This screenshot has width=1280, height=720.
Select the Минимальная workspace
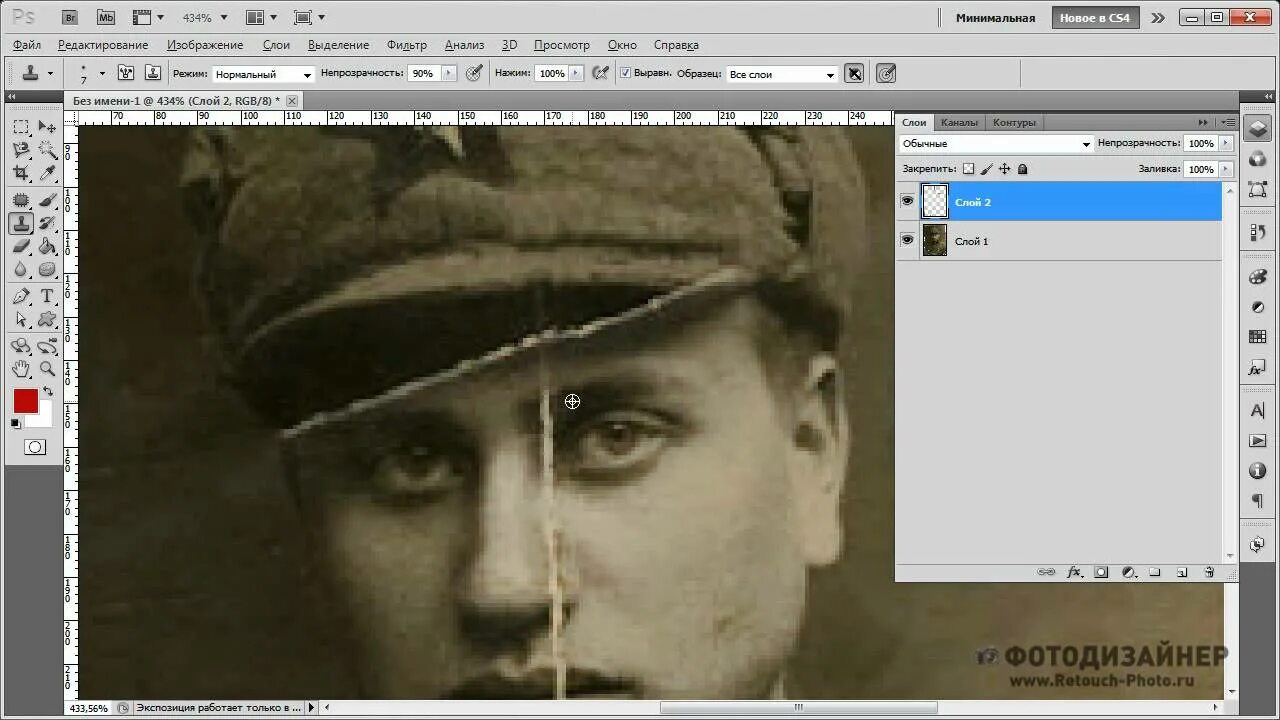tap(995, 18)
